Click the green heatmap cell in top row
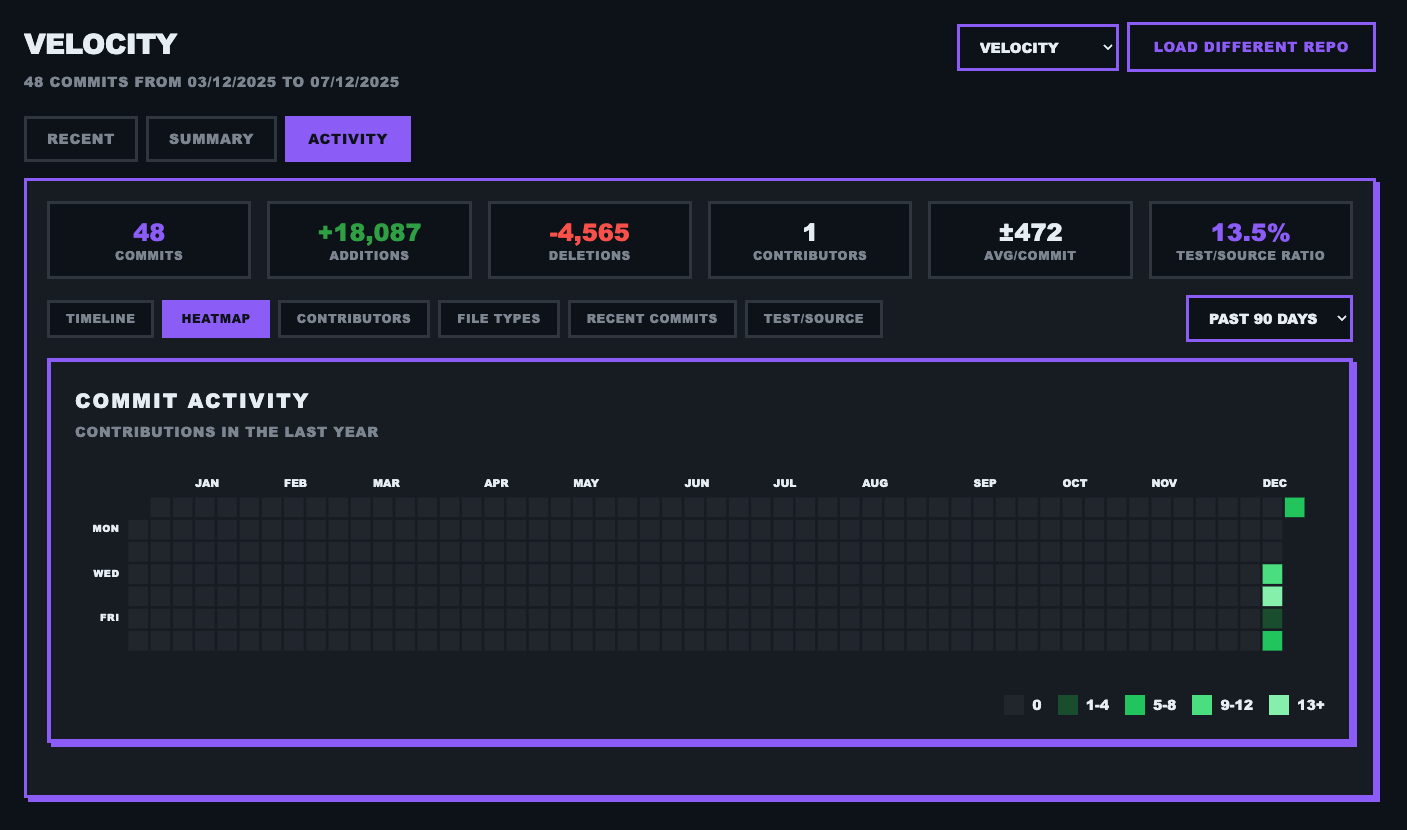 point(1294,507)
